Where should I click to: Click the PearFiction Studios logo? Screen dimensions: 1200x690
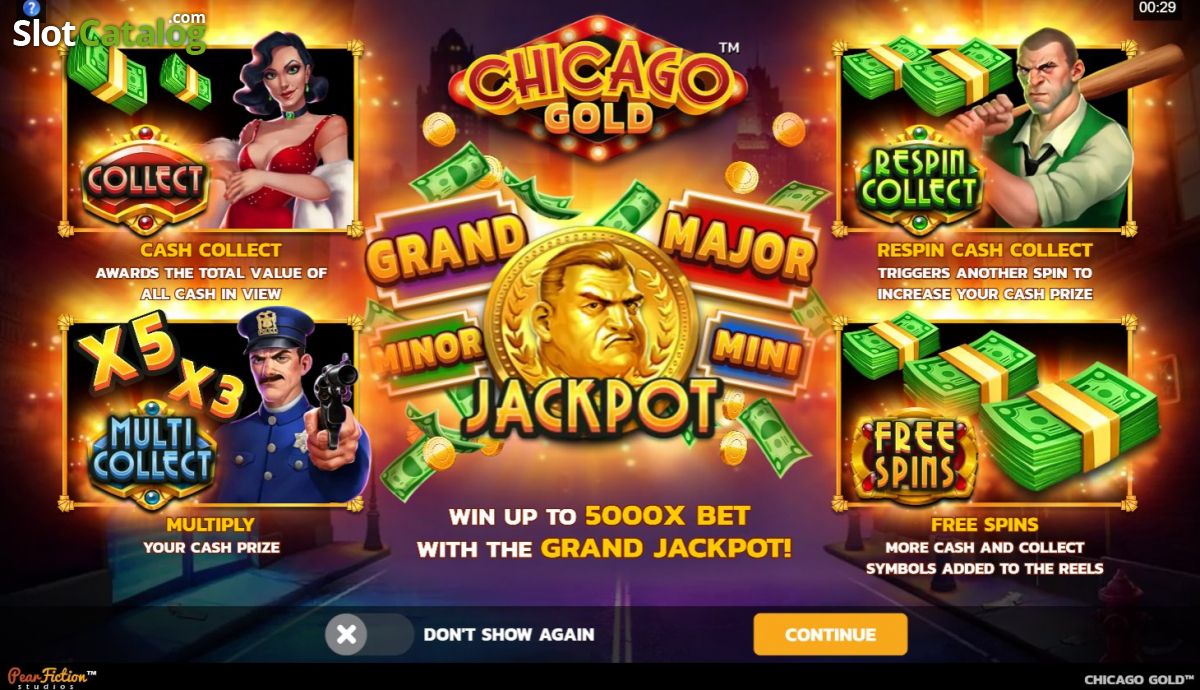pyautogui.click(x=48, y=679)
